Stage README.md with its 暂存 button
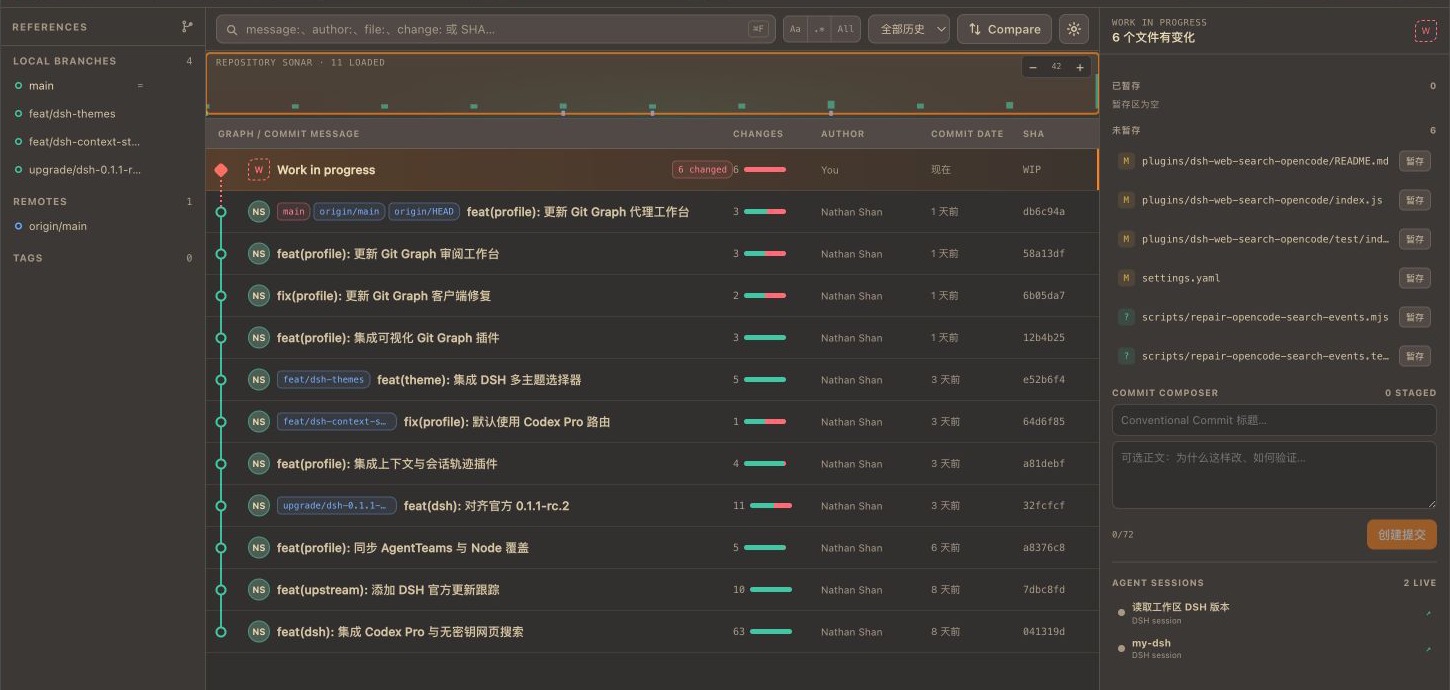The image size is (1450, 690). click(x=1414, y=161)
